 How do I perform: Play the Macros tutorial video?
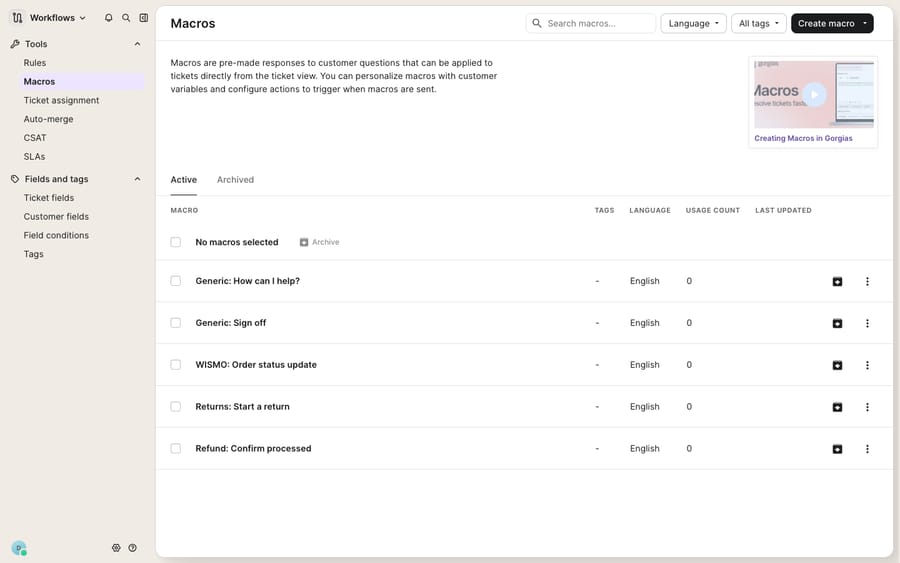[814, 94]
